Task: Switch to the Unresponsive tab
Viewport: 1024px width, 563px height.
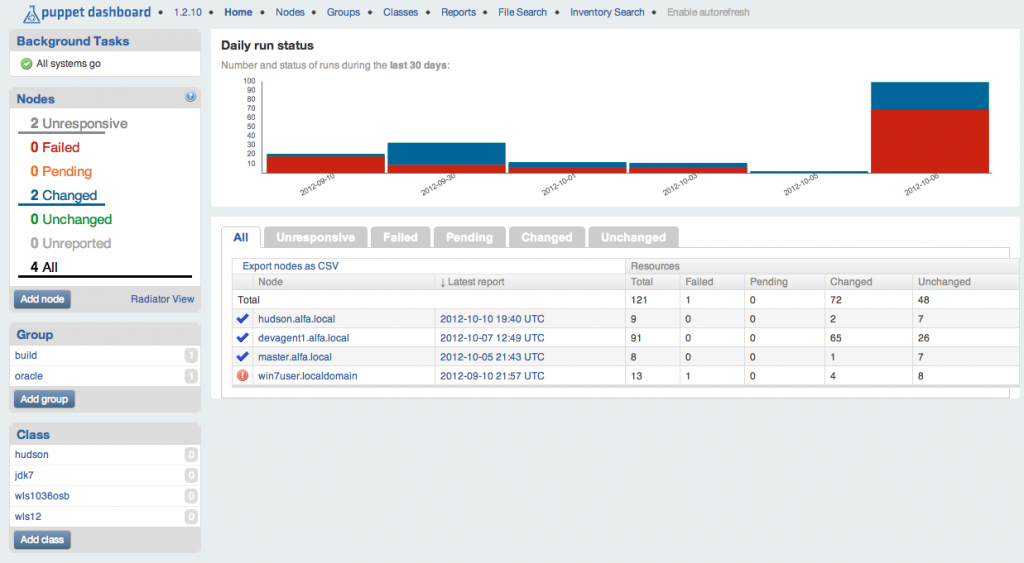Action: point(315,237)
